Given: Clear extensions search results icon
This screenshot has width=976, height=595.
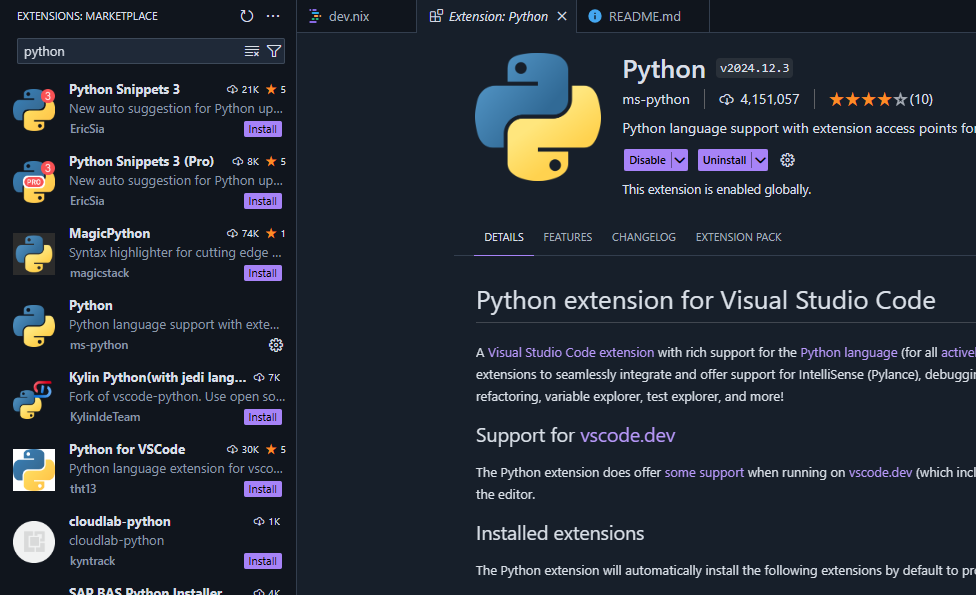Looking at the screenshot, I should tap(251, 51).
